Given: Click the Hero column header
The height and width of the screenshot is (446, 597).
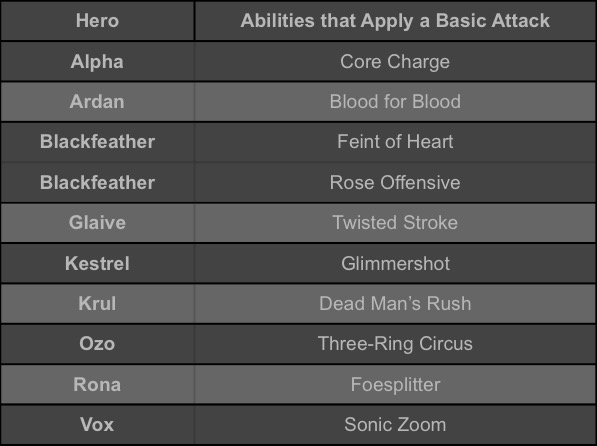Looking at the screenshot, I should click(x=97, y=21).
